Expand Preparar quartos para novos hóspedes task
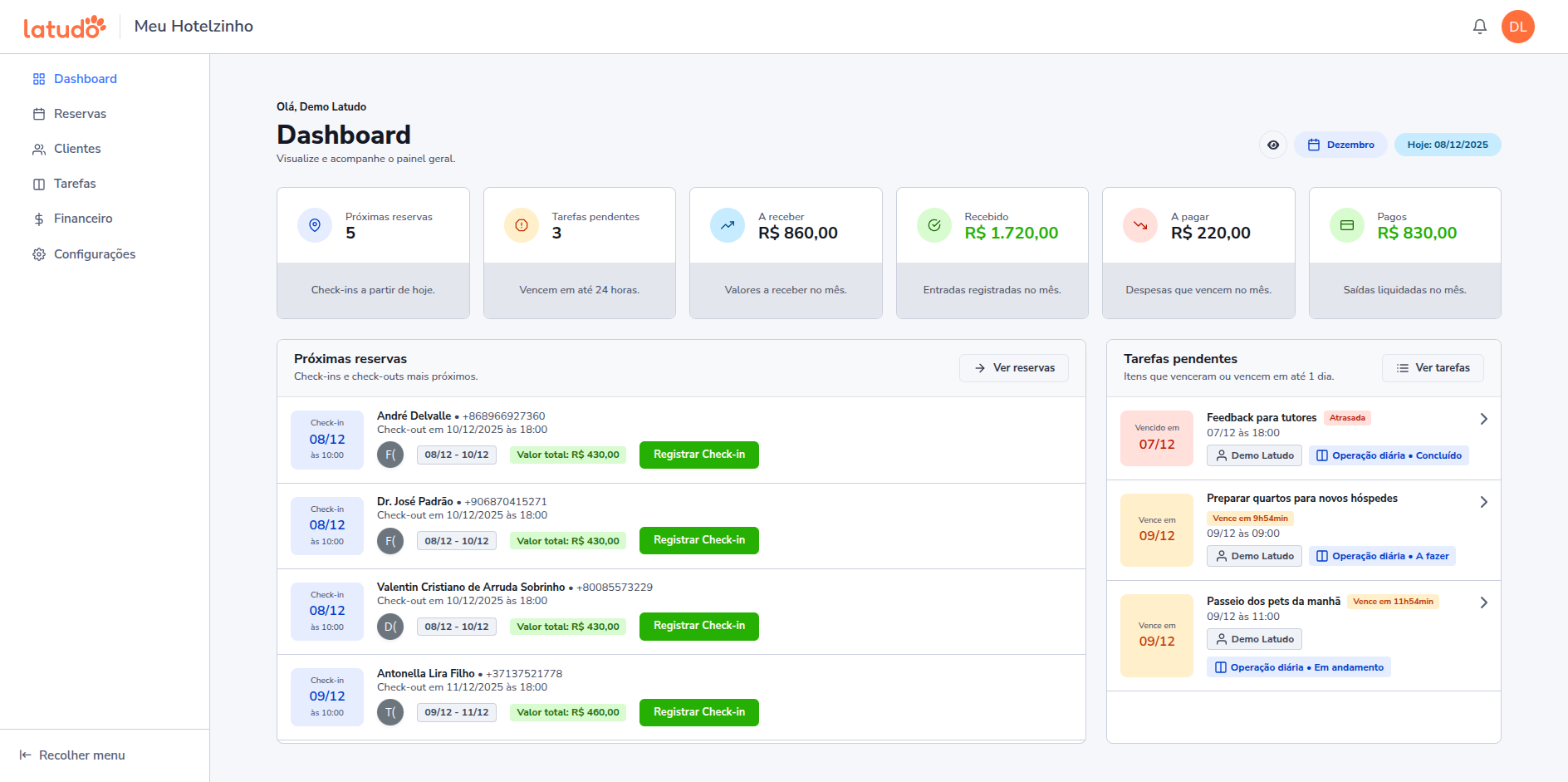Viewport: 1568px width, 782px height. click(1483, 502)
